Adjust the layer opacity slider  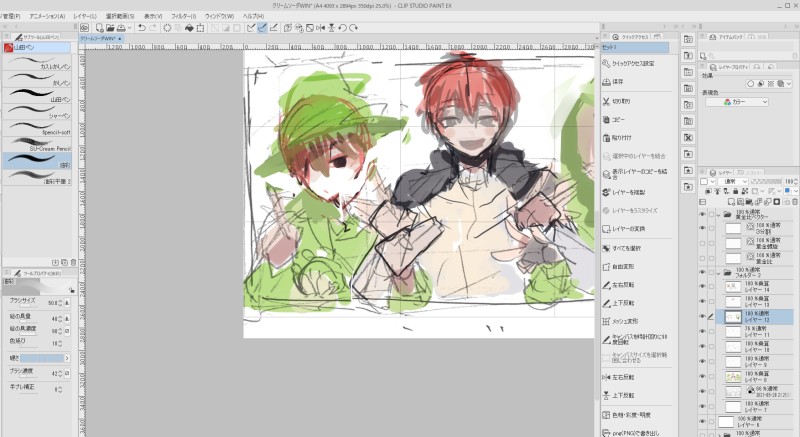(766, 181)
